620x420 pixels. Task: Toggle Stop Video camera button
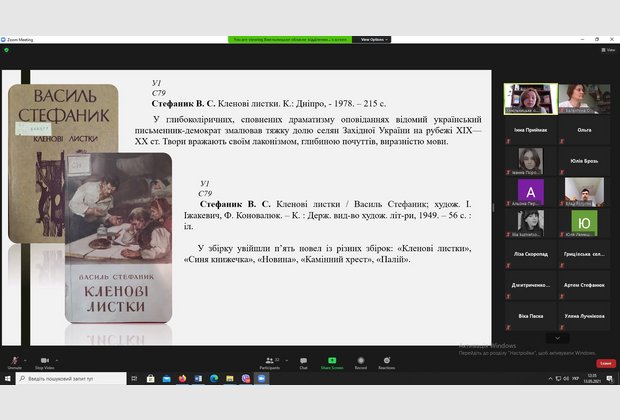[x=44, y=361]
